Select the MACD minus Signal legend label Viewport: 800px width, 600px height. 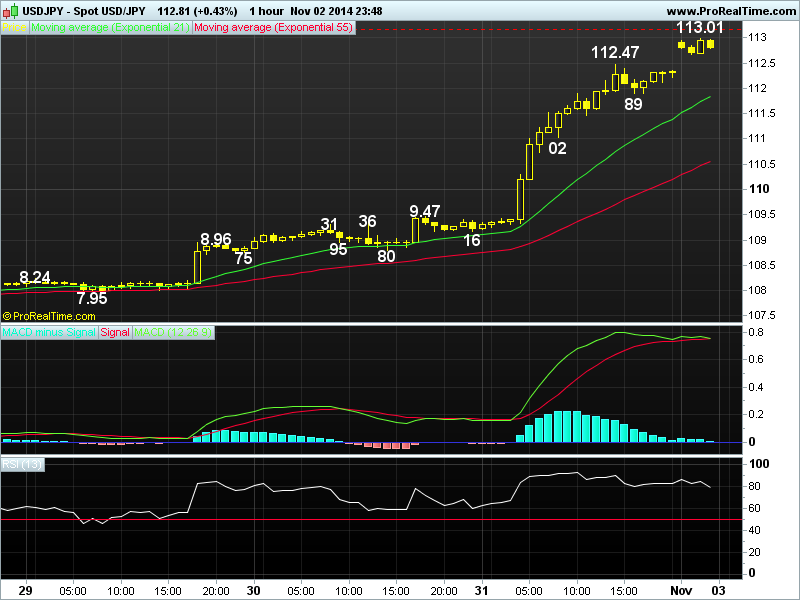click(49, 333)
